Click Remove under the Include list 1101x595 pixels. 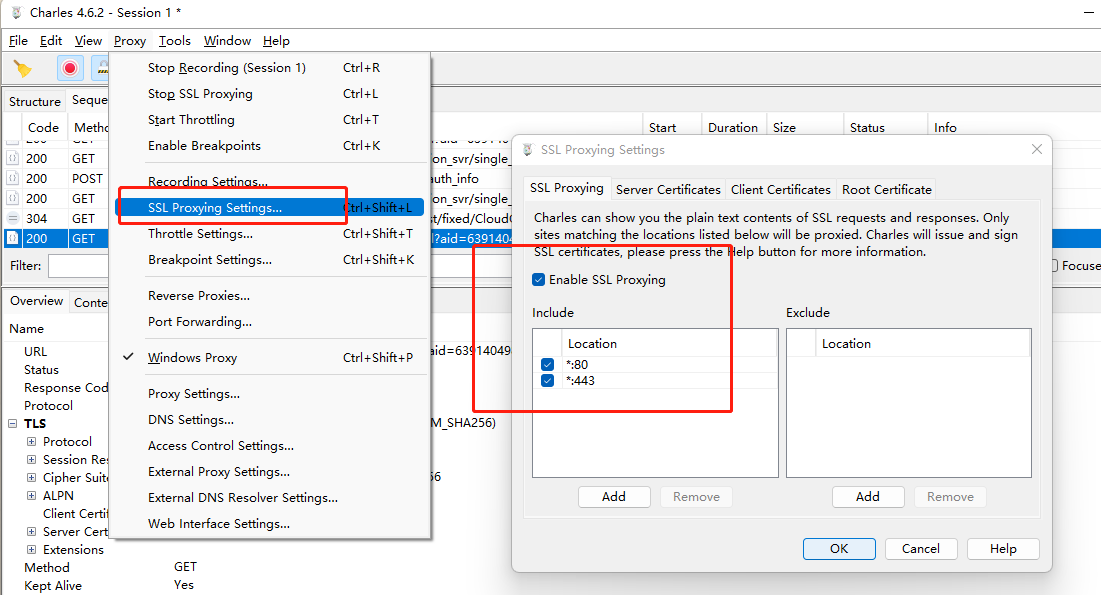tap(696, 497)
